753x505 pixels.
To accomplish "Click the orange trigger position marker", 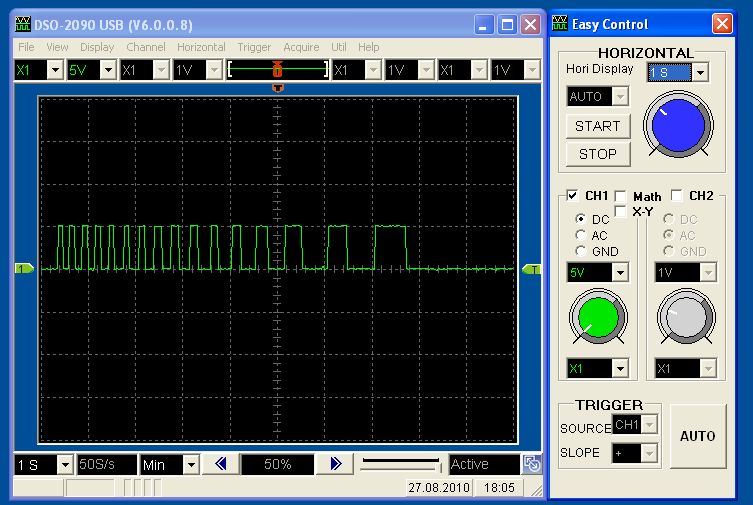I will 277,88.
